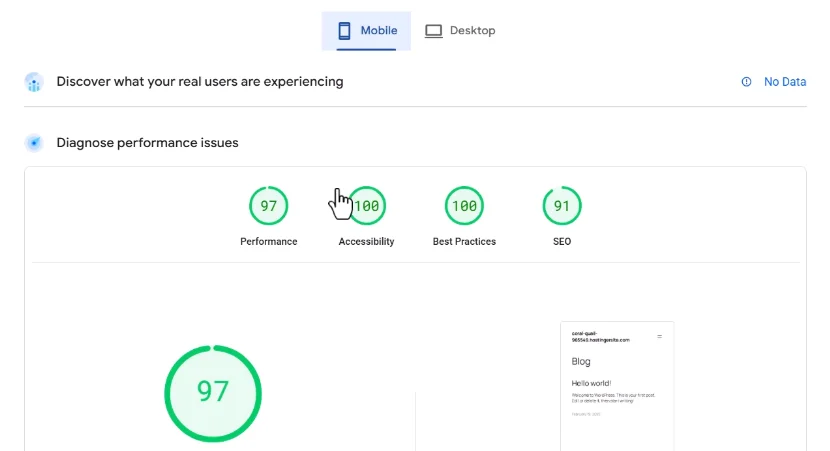
Task: Select the Performance 97 score gauge
Action: [268, 205]
